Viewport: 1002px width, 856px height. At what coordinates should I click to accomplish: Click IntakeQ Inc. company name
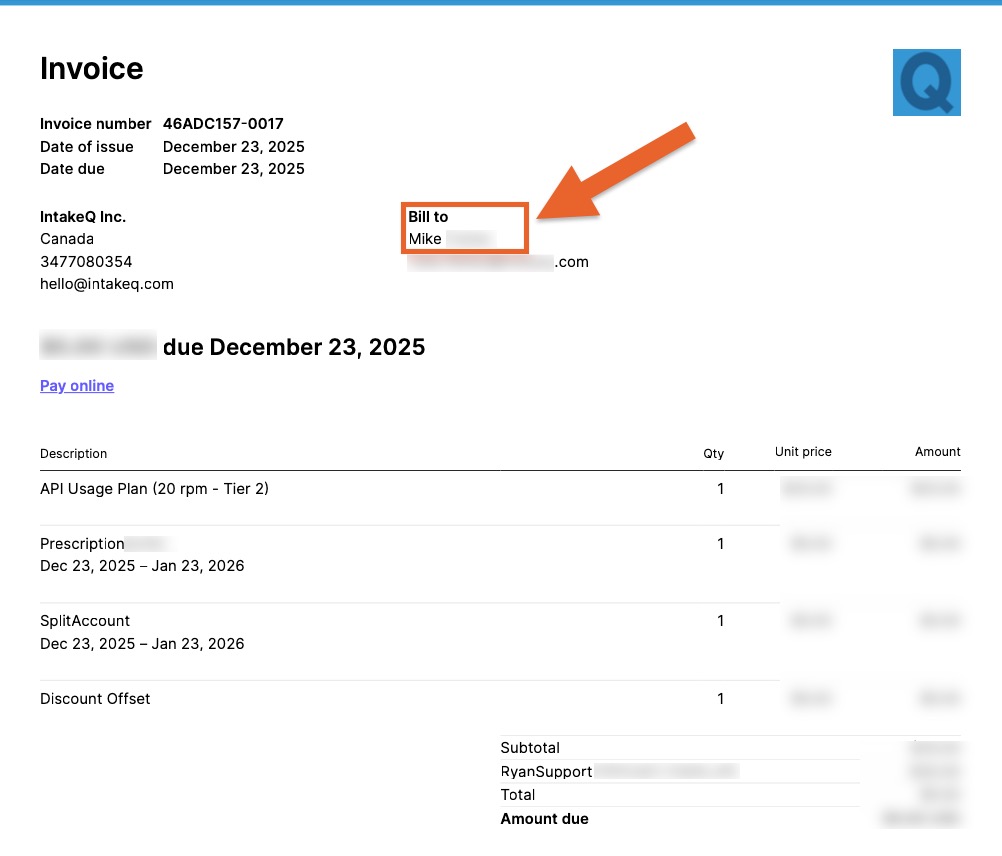[82, 217]
